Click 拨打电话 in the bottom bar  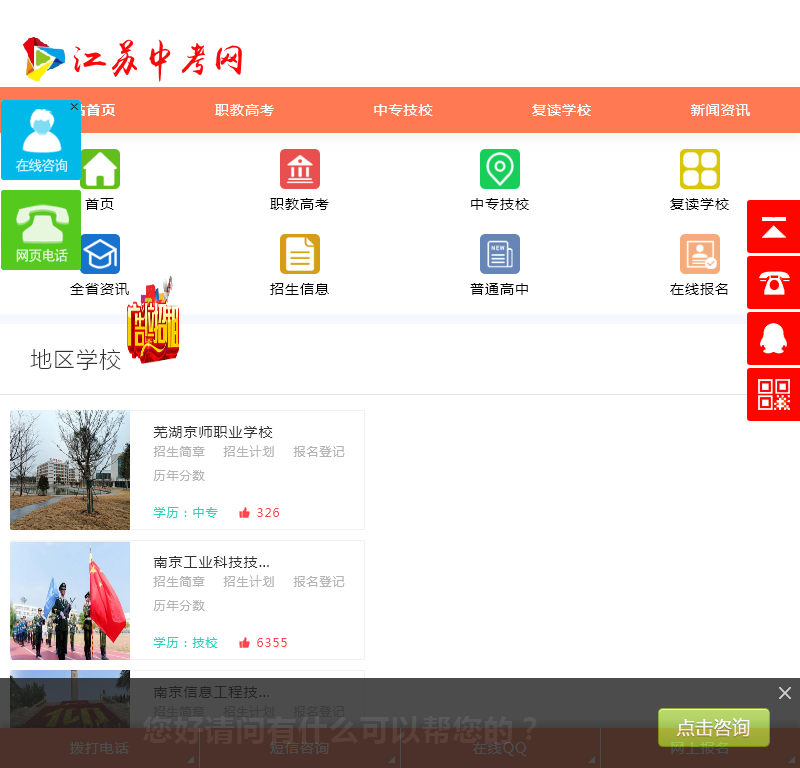click(x=99, y=748)
